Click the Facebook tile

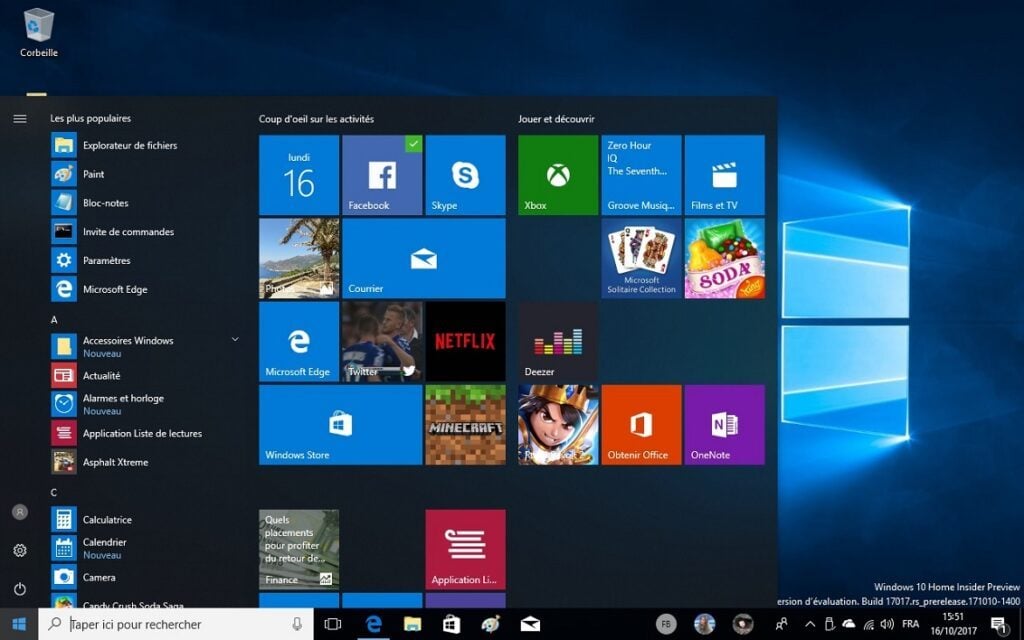pos(382,175)
